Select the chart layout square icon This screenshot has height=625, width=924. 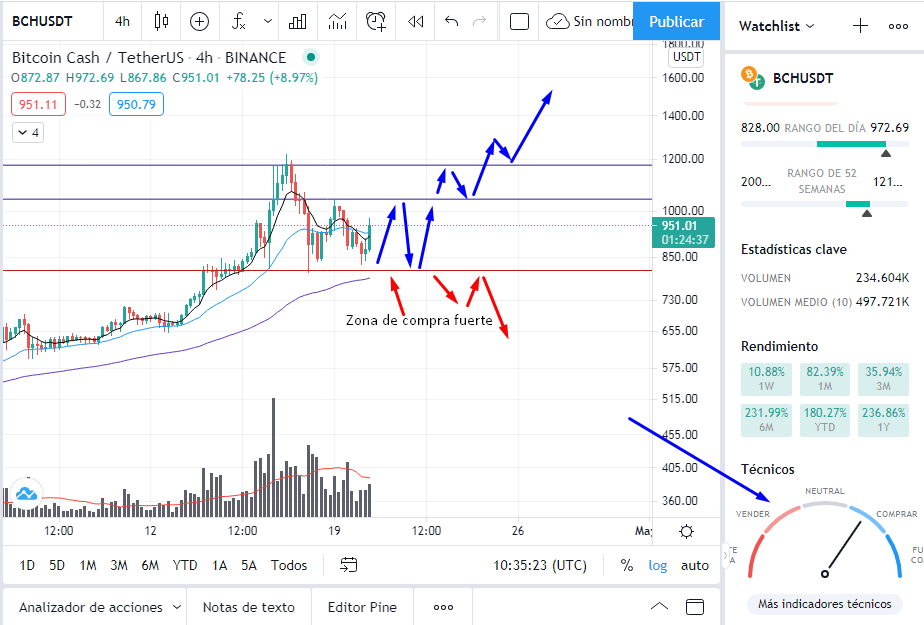(x=519, y=22)
